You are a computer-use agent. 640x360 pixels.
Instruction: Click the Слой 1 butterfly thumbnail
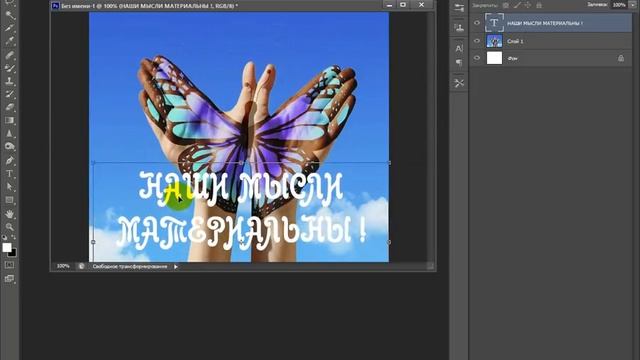494,41
